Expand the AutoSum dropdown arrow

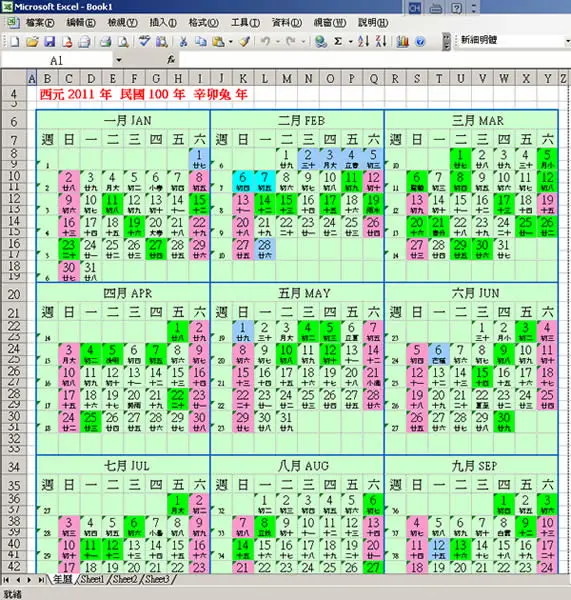[x=350, y=42]
